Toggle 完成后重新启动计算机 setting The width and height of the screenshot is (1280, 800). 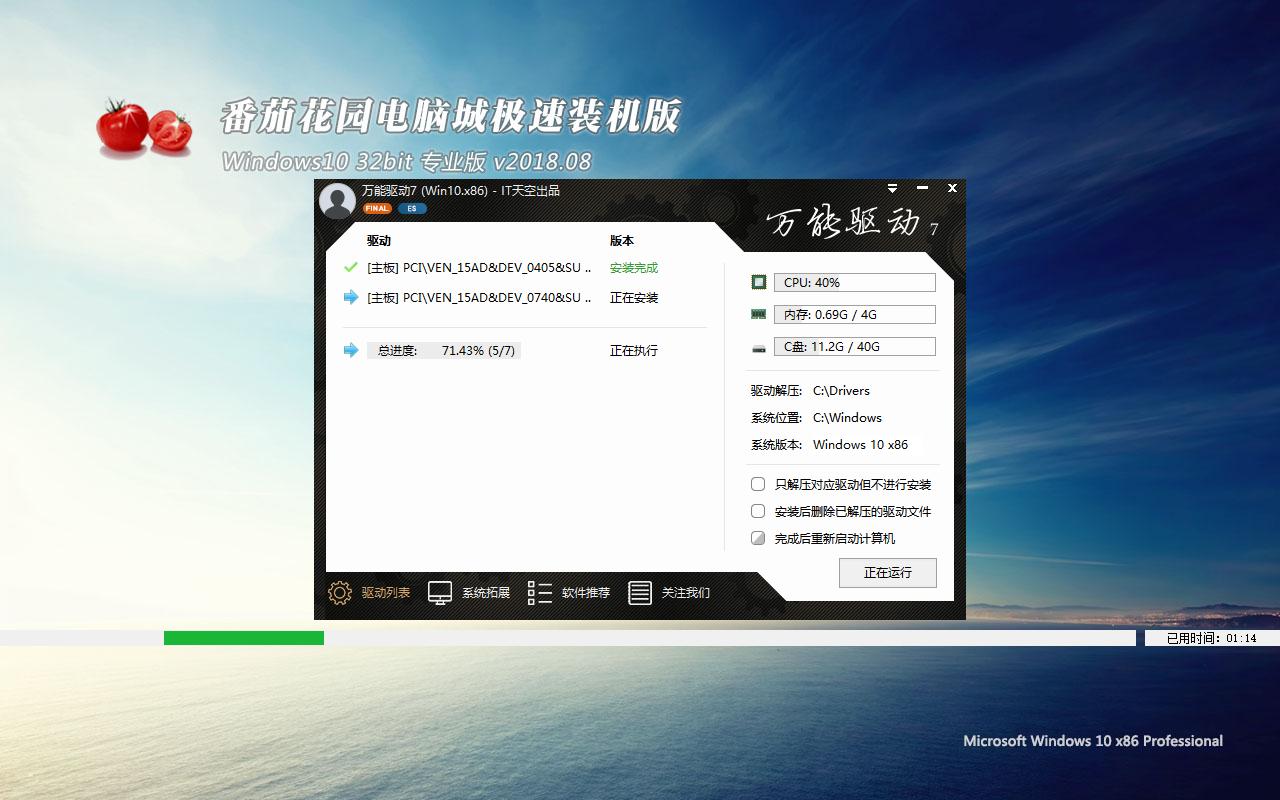point(757,538)
